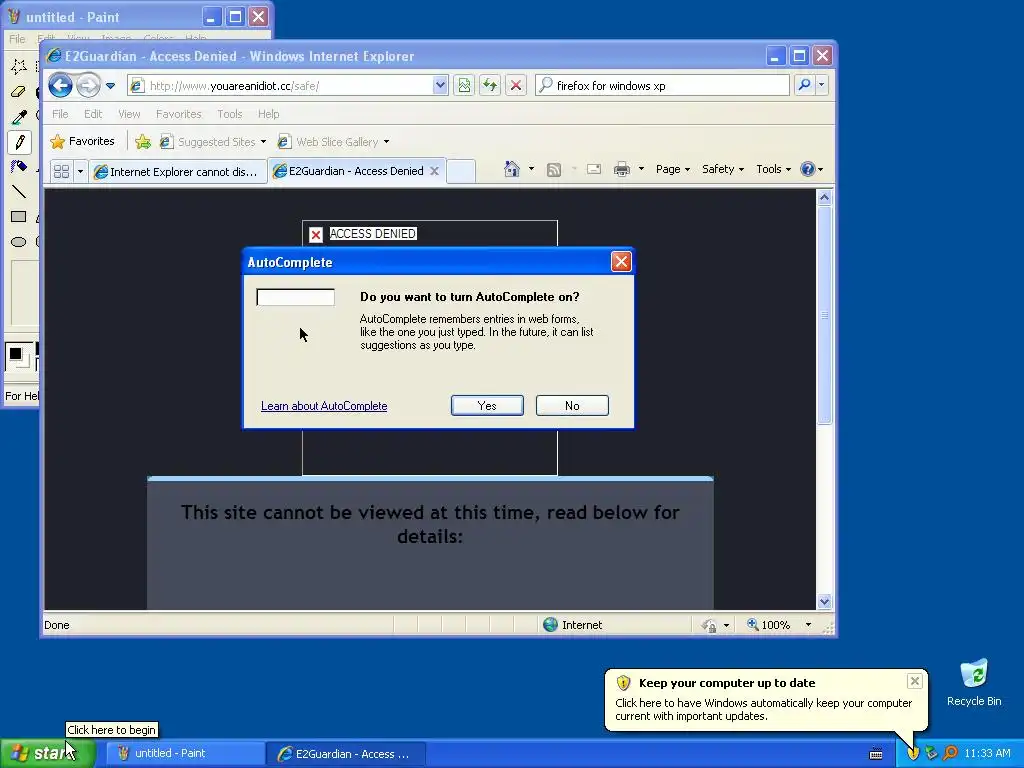Image resolution: width=1024 pixels, height=768 pixels.
Task: Select the Pencil tool in Paint
Action: tap(19, 142)
